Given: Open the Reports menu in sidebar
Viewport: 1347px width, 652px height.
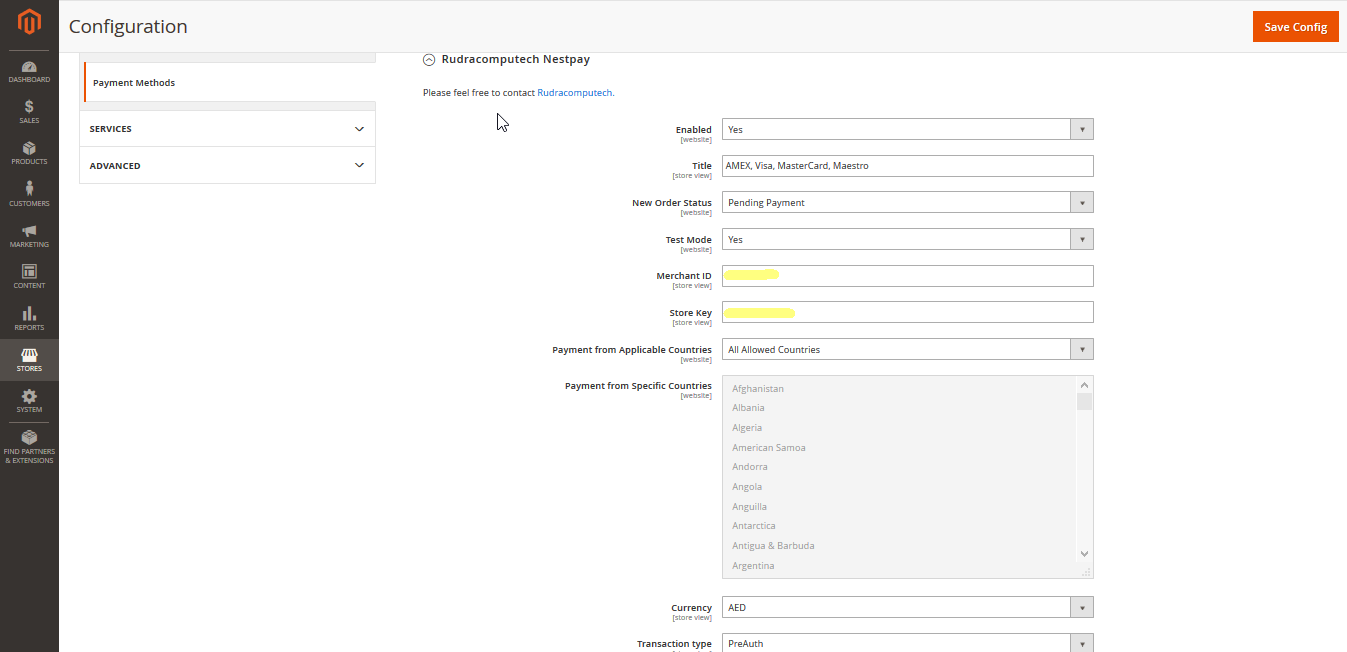Looking at the screenshot, I should coord(29,318).
